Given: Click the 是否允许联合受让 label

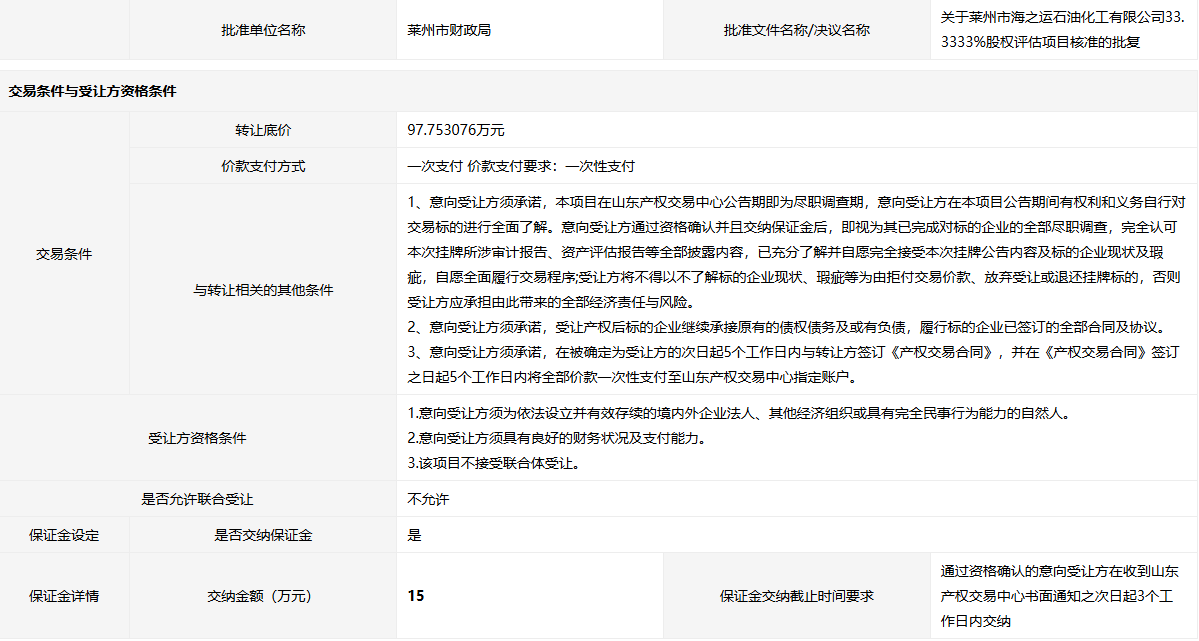Looking at the screenshot, I should tap(197, 499).
